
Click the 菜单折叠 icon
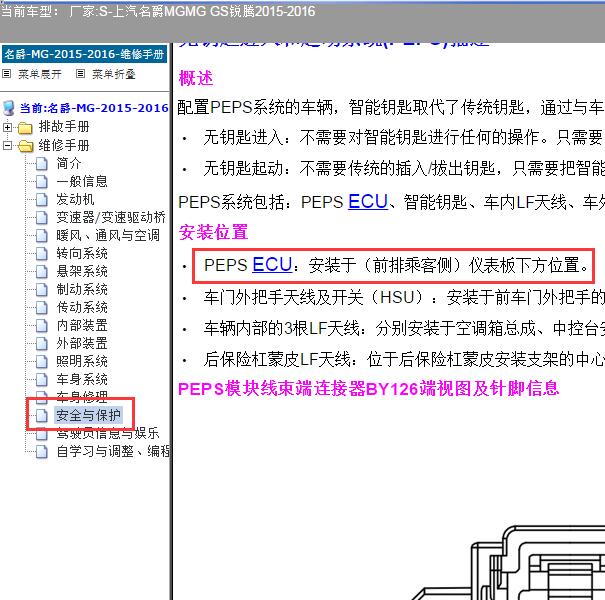click(x=80, y=73)
